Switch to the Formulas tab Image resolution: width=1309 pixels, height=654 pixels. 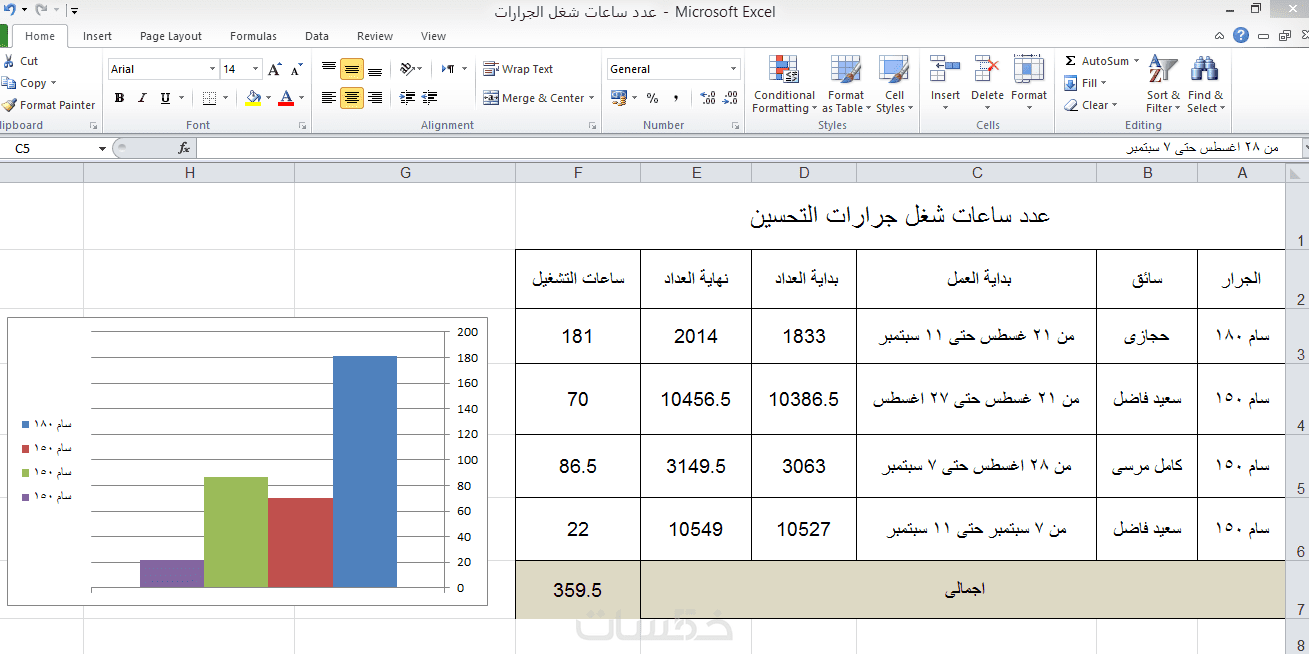[x=253, y=36]
